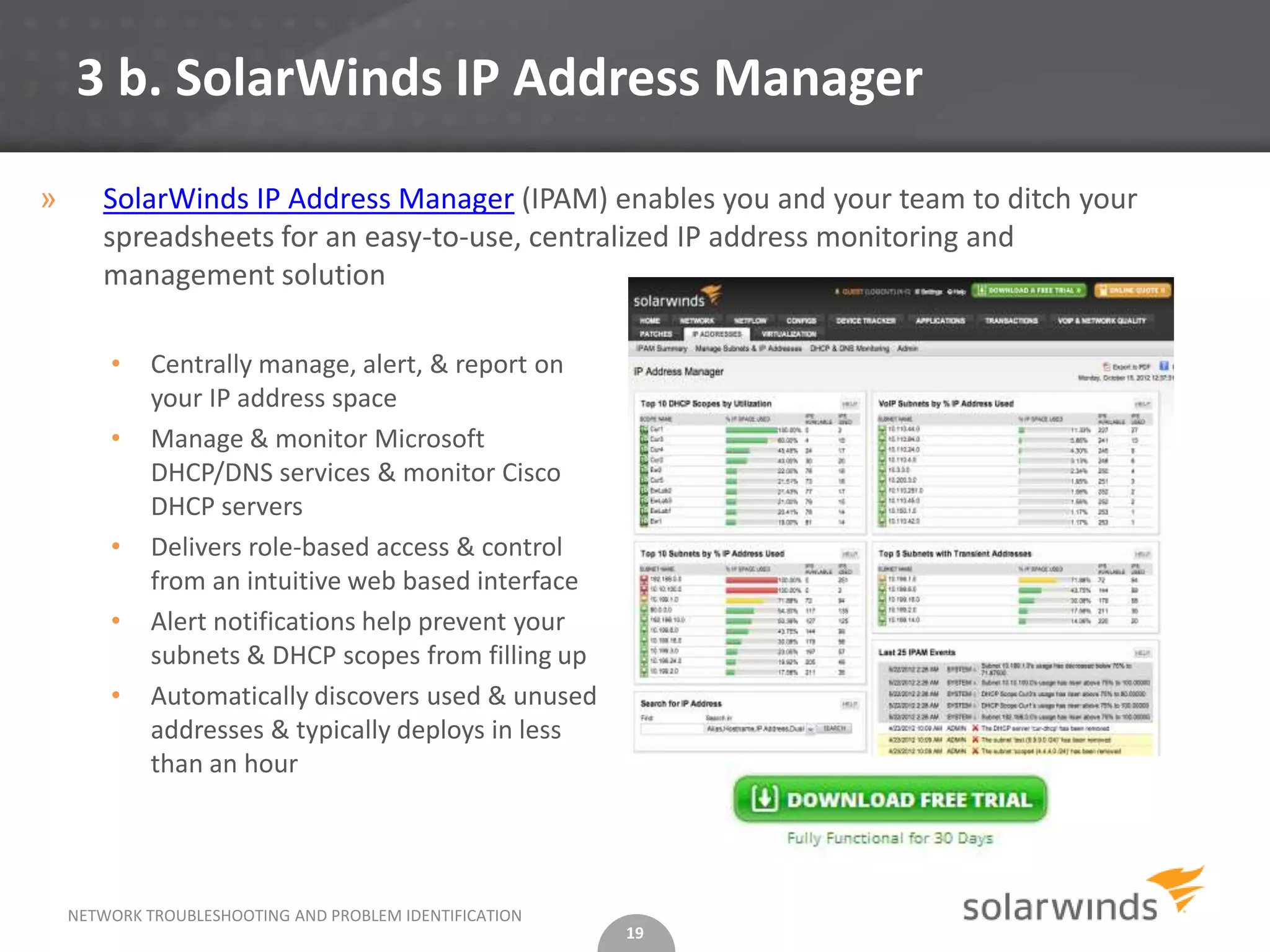Open the Applications tab
1270x952 pixels.
[x=940, y=320]
